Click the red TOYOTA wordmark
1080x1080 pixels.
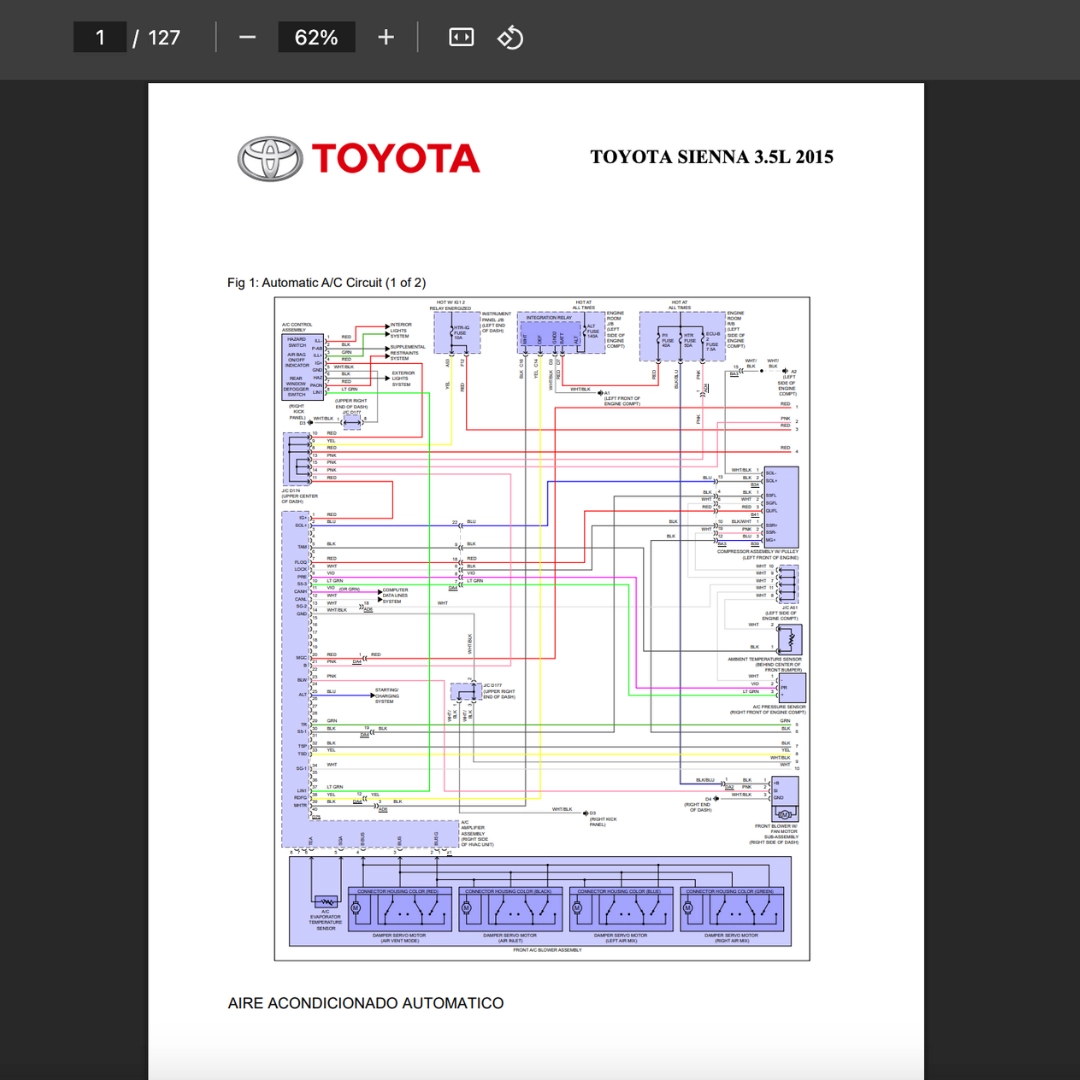click(395, 158)
